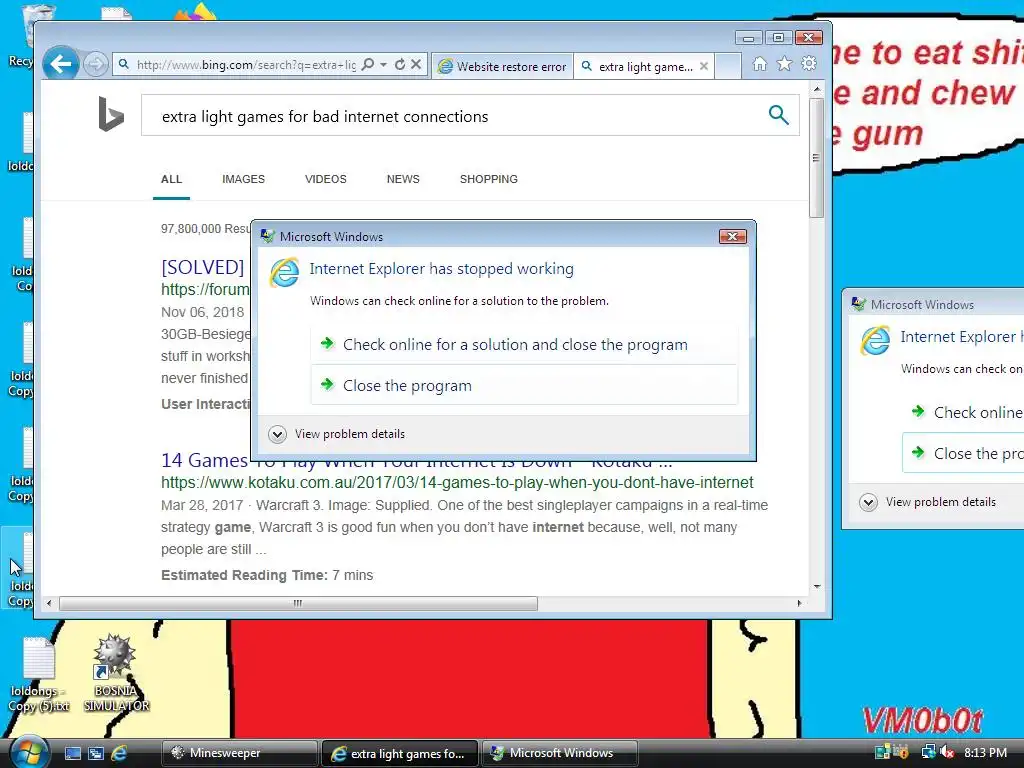Choose 'Close the program' in front dialog
Viewport: 1024px width, 768px height.
[x=524, y=386]
